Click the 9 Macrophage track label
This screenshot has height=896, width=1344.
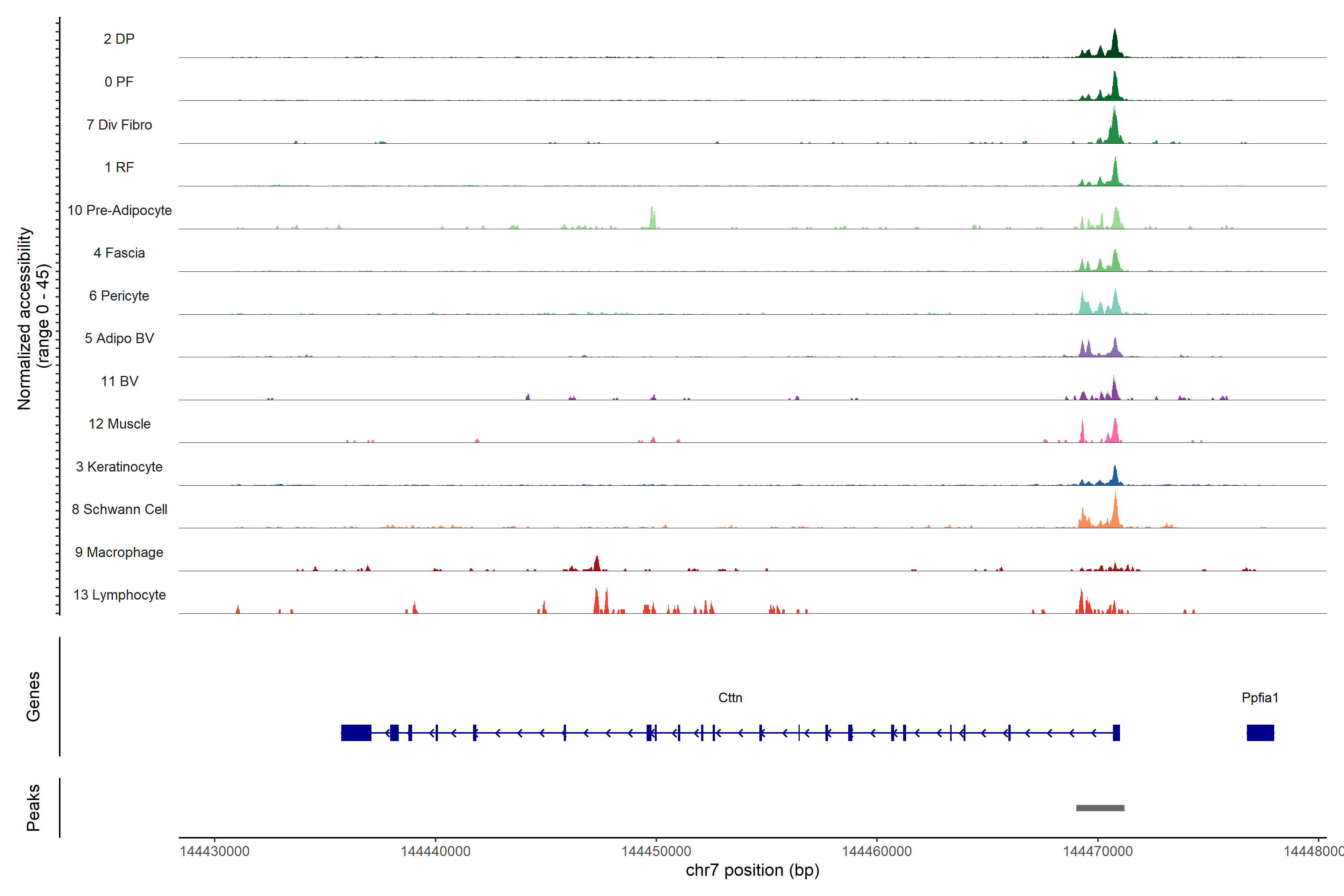(x=119, y=552)
